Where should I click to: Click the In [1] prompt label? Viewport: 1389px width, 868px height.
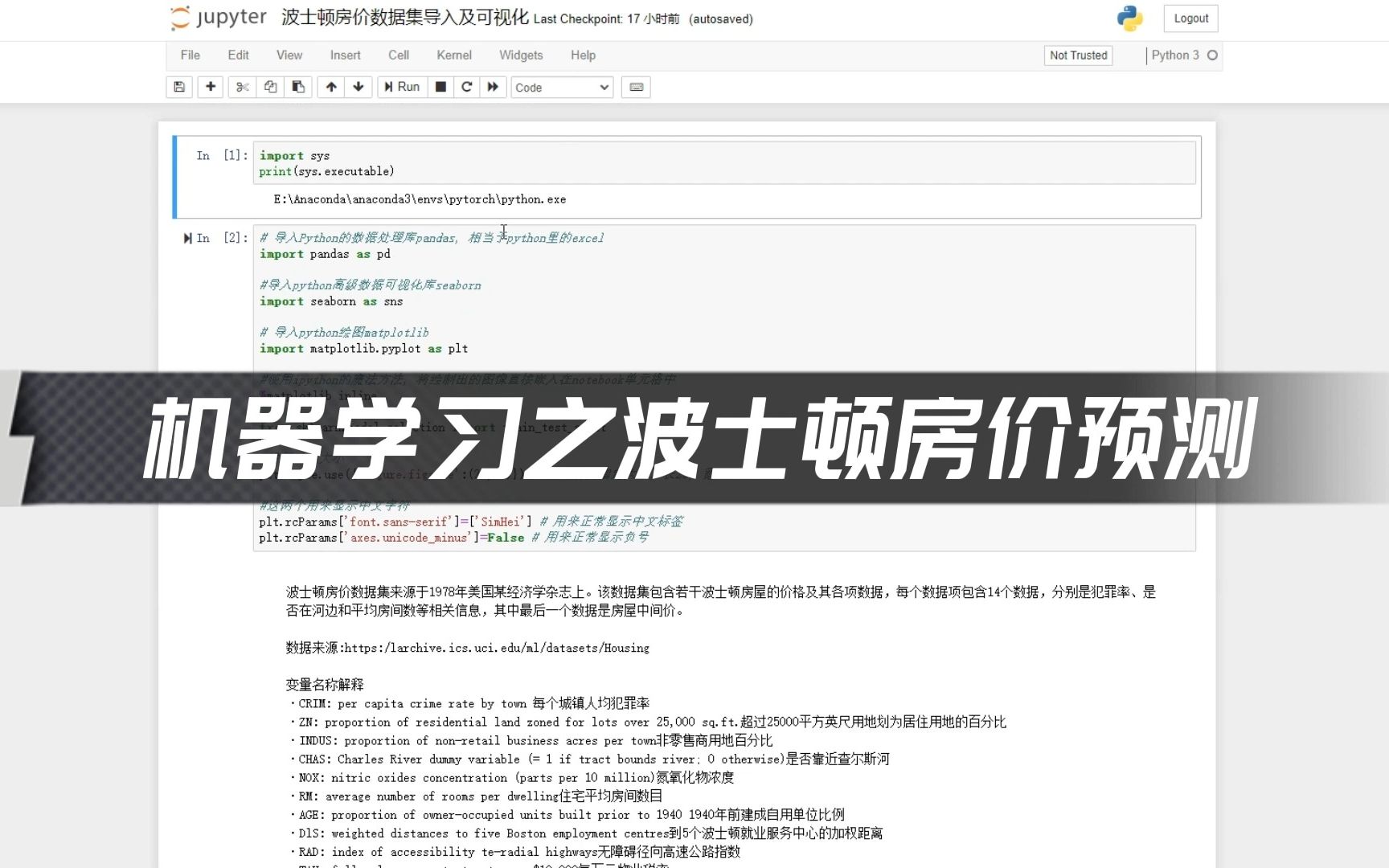pyautogui.click(x=223, y=155)
